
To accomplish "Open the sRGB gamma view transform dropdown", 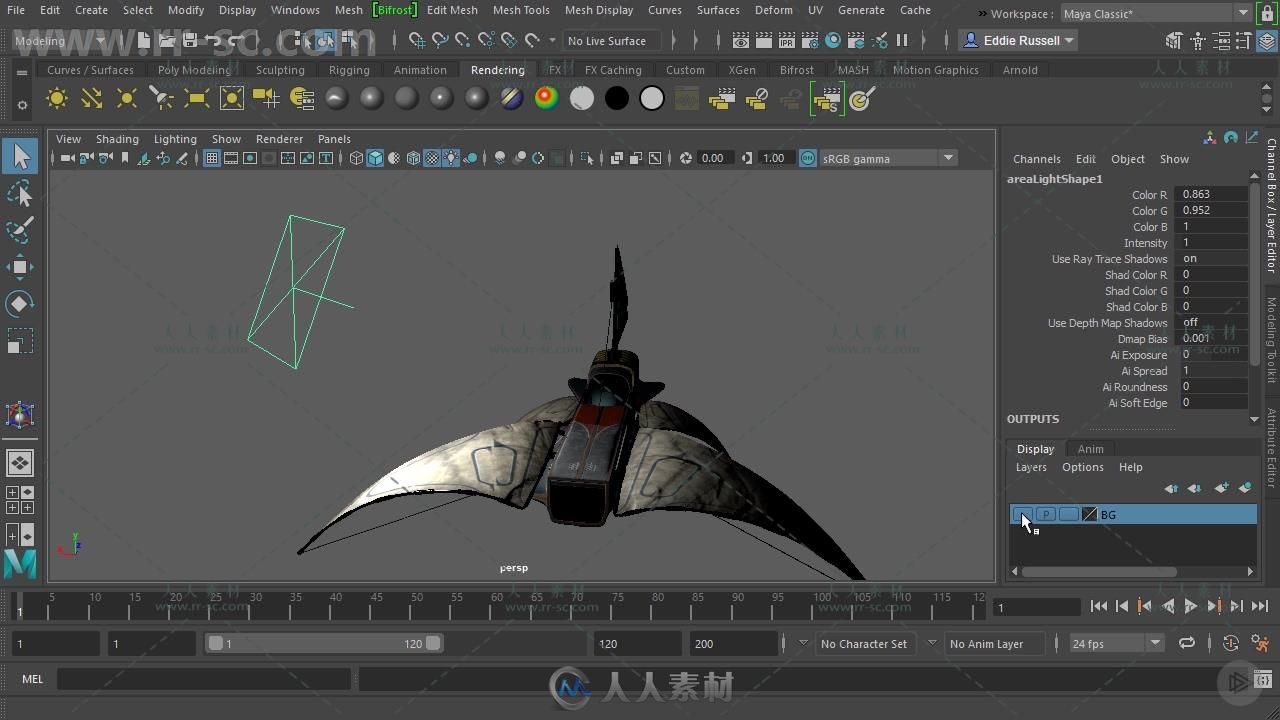I will 888,158.
